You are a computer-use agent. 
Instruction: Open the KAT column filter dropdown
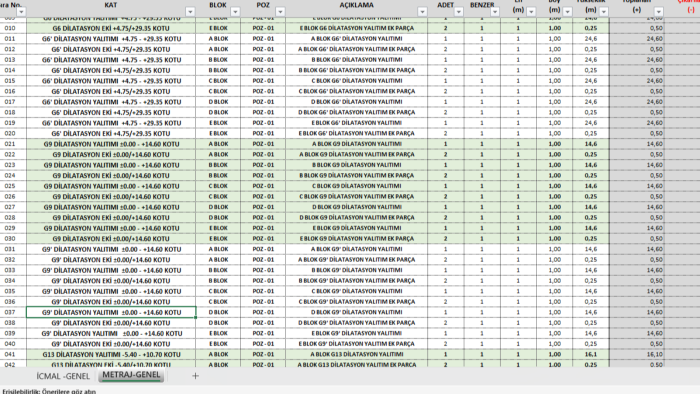tap(190, 12)
